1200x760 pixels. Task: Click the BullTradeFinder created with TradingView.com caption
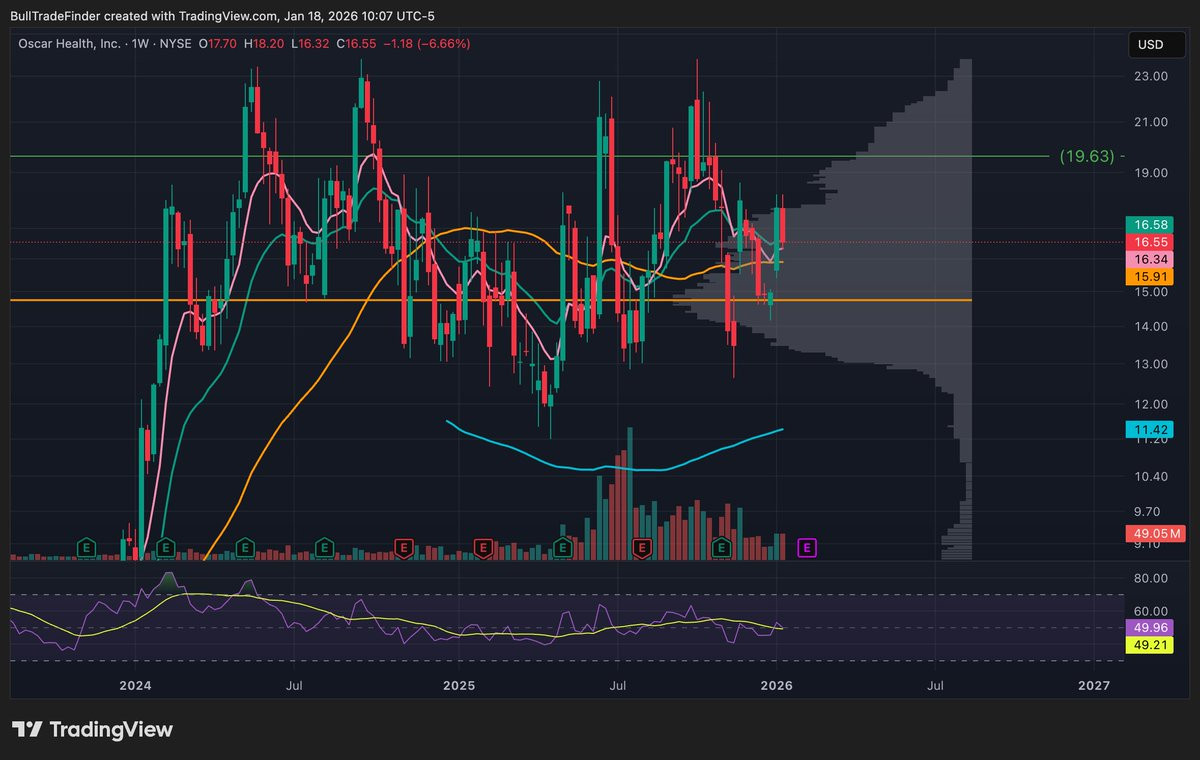pyautogui.click(x=222, y=15)
